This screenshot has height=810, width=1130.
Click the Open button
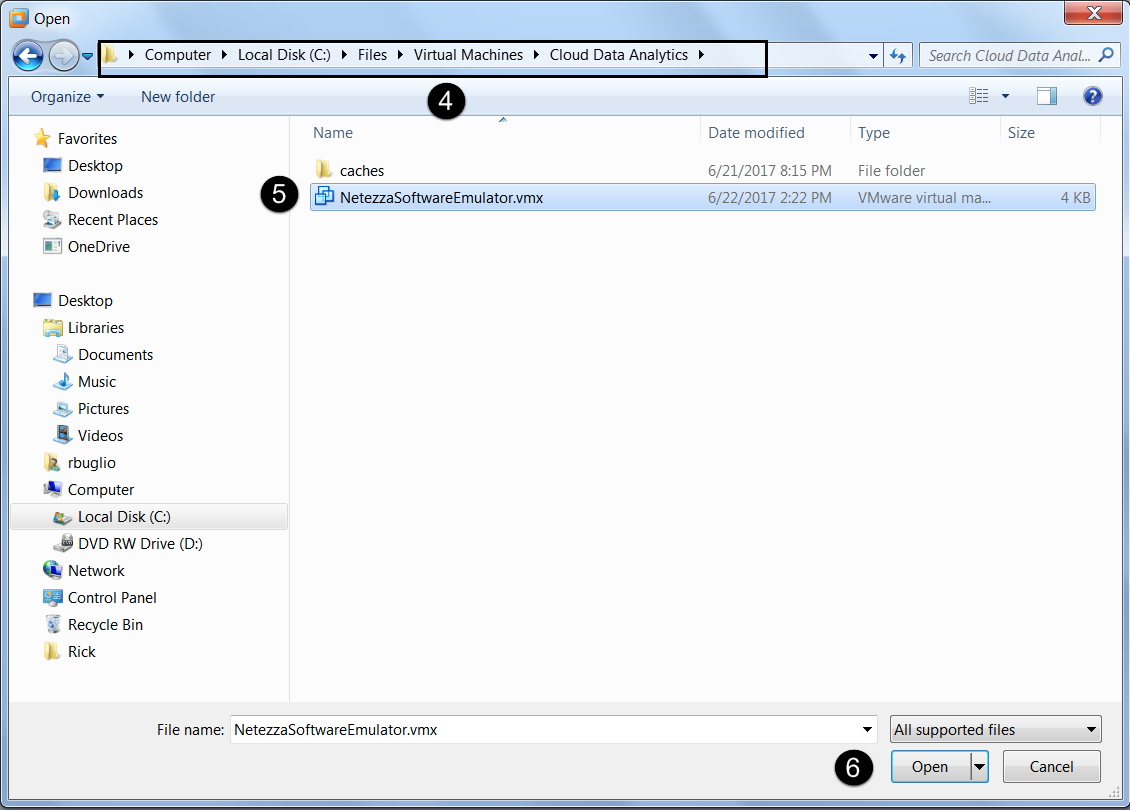[x=930, y=767]
